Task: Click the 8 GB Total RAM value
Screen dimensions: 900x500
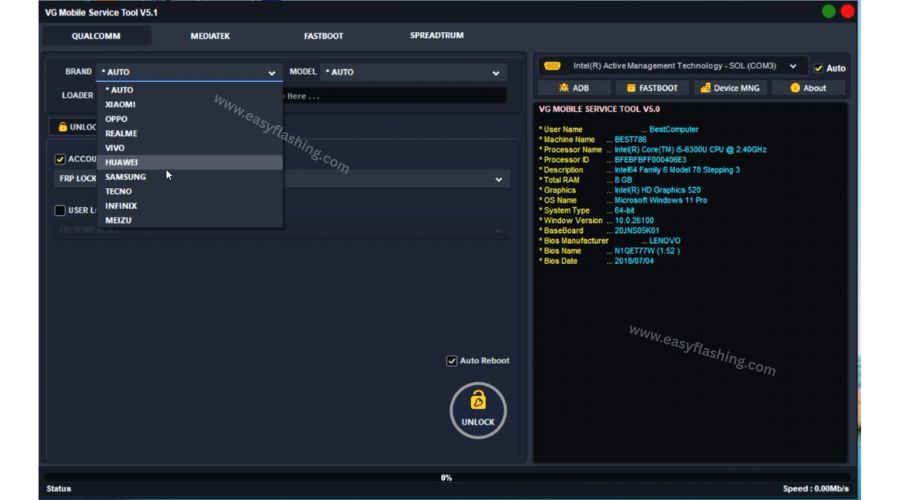Action: pos(623,180)
